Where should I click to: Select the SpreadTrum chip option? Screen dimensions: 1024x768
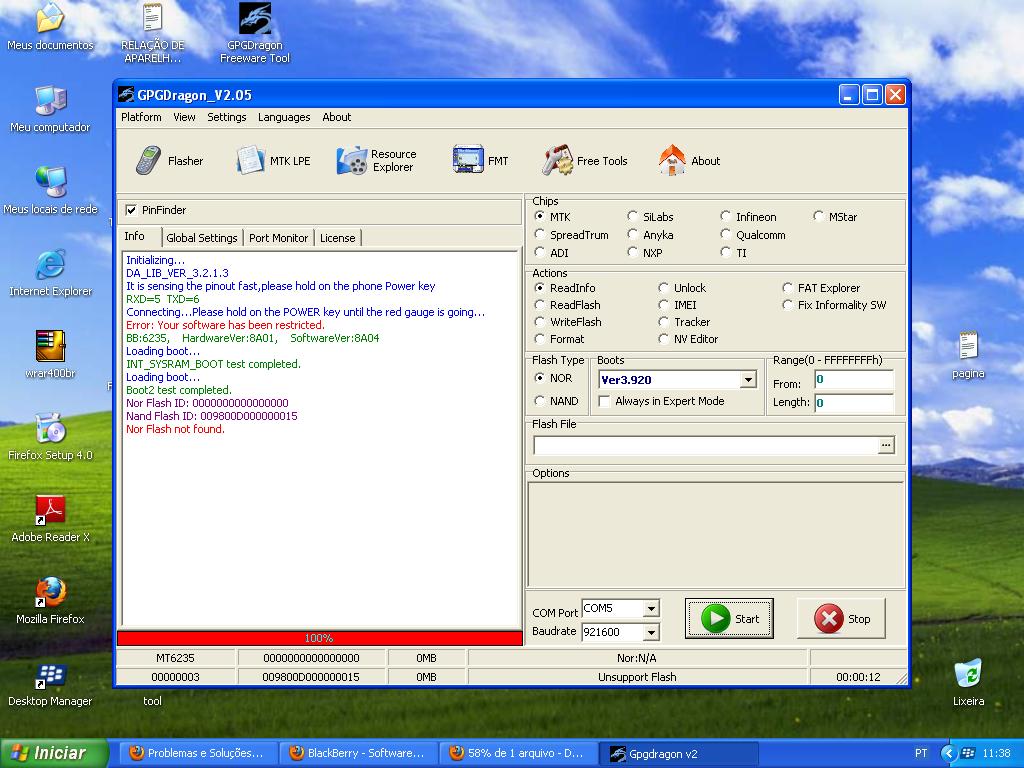point(539,234)
